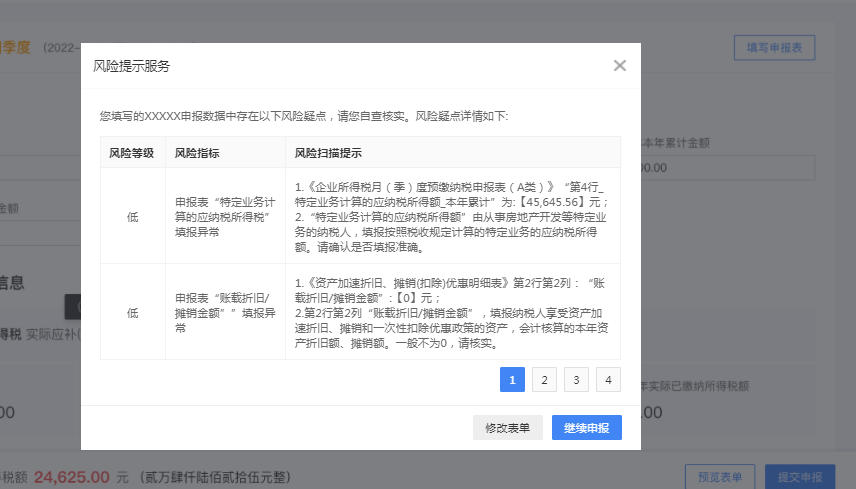Image resolution: width=856 pixels, height=489 pixels.
Task: Select the 风险等级 column header
Action: click(132, 153)
